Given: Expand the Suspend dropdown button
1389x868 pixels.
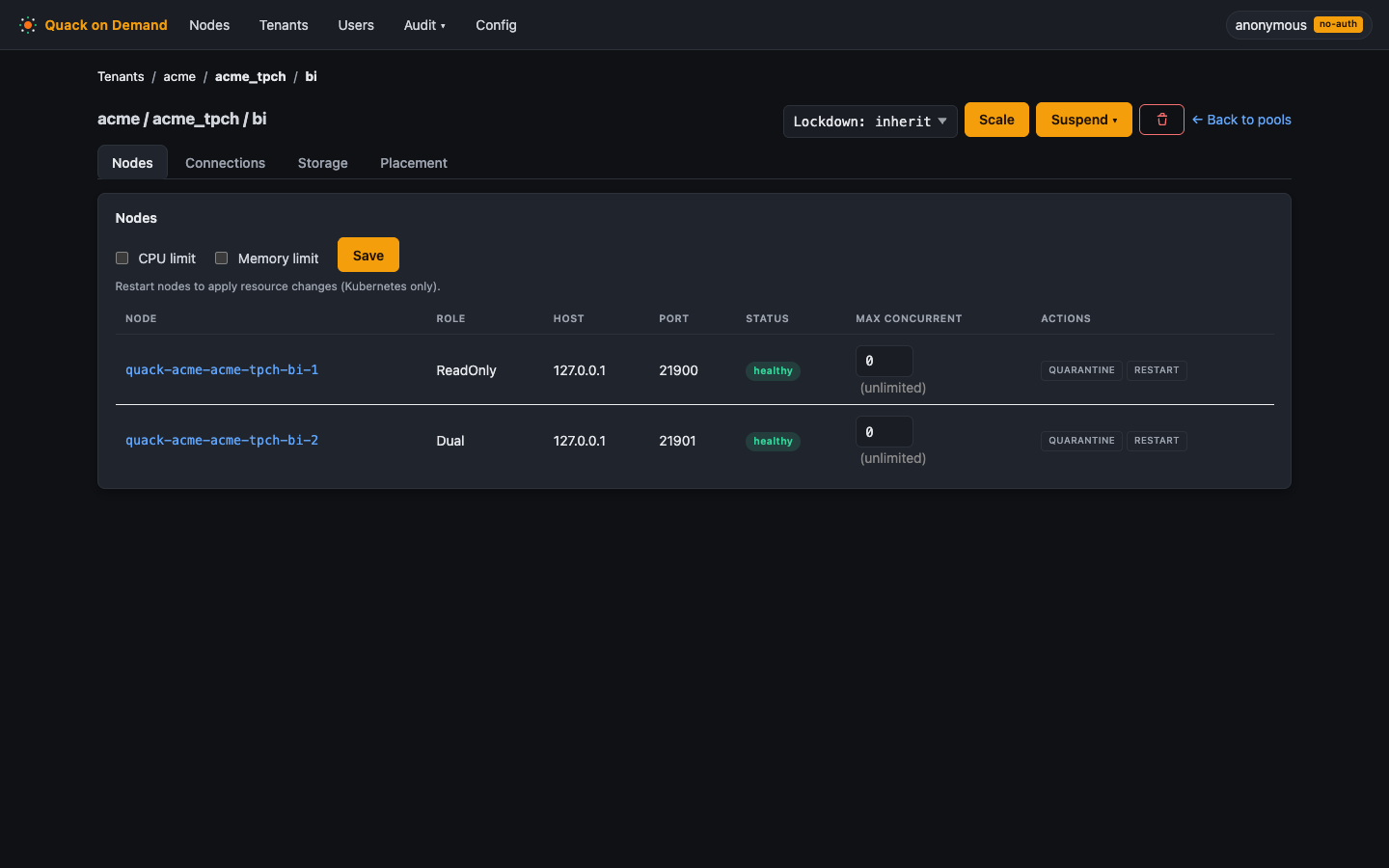Looking at the screenshot, I should coord(1084,120).
